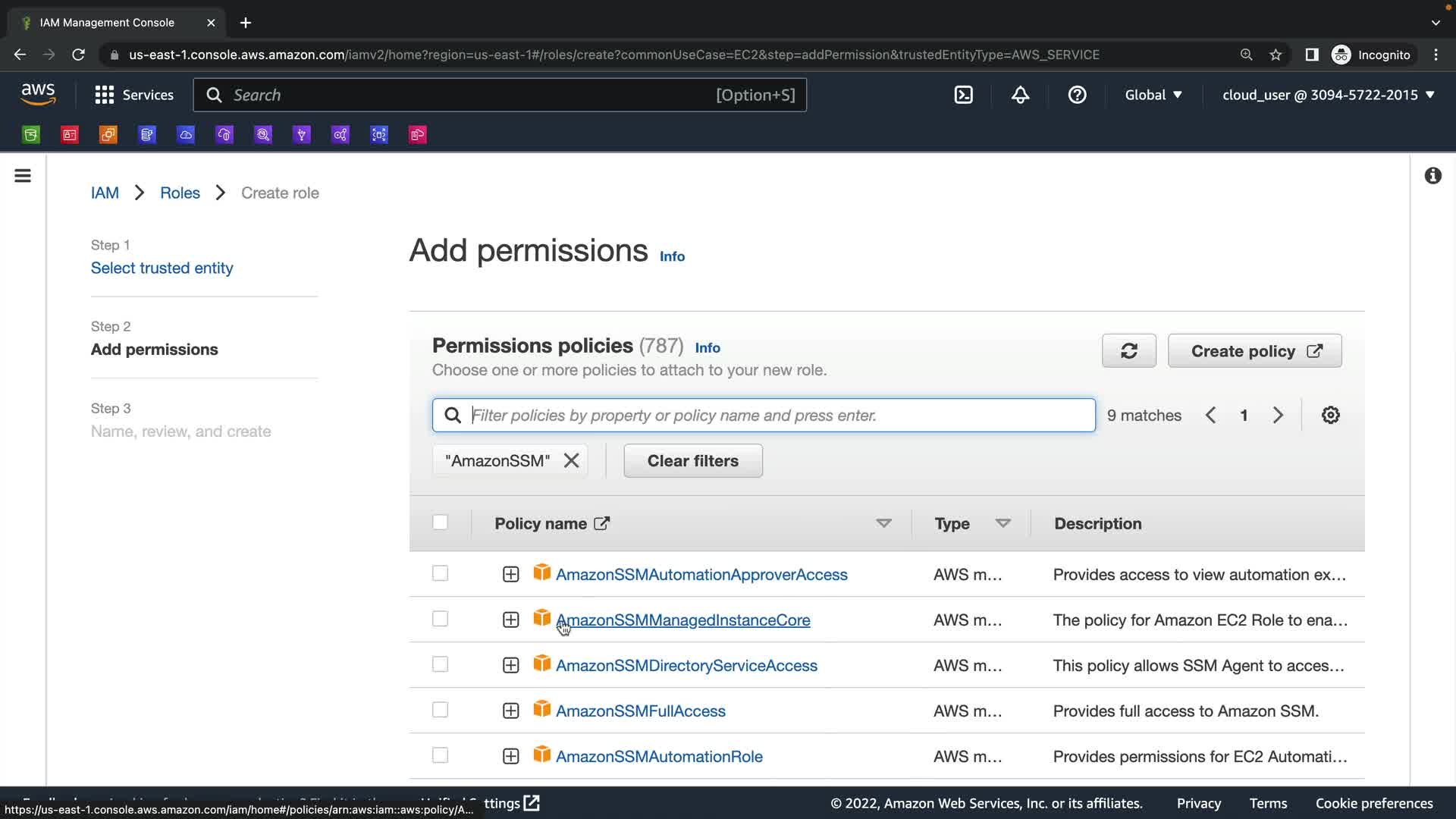The width and height of the screenshot is (1456, 819).
Task: Open the Global region dropdown
Action: [x=1153, y=95]
